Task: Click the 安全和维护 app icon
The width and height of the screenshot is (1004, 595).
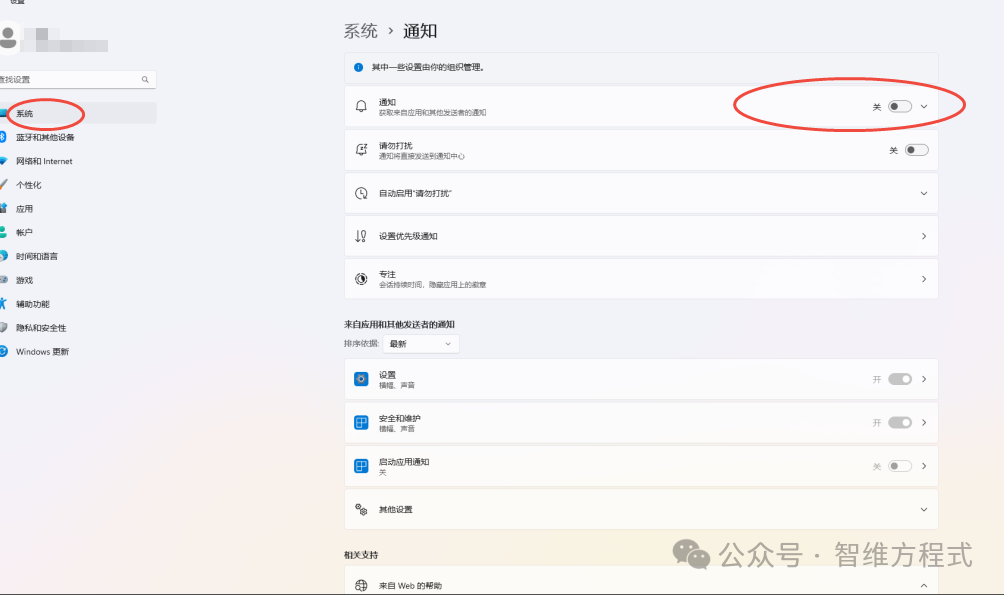Action: [361, 422]
